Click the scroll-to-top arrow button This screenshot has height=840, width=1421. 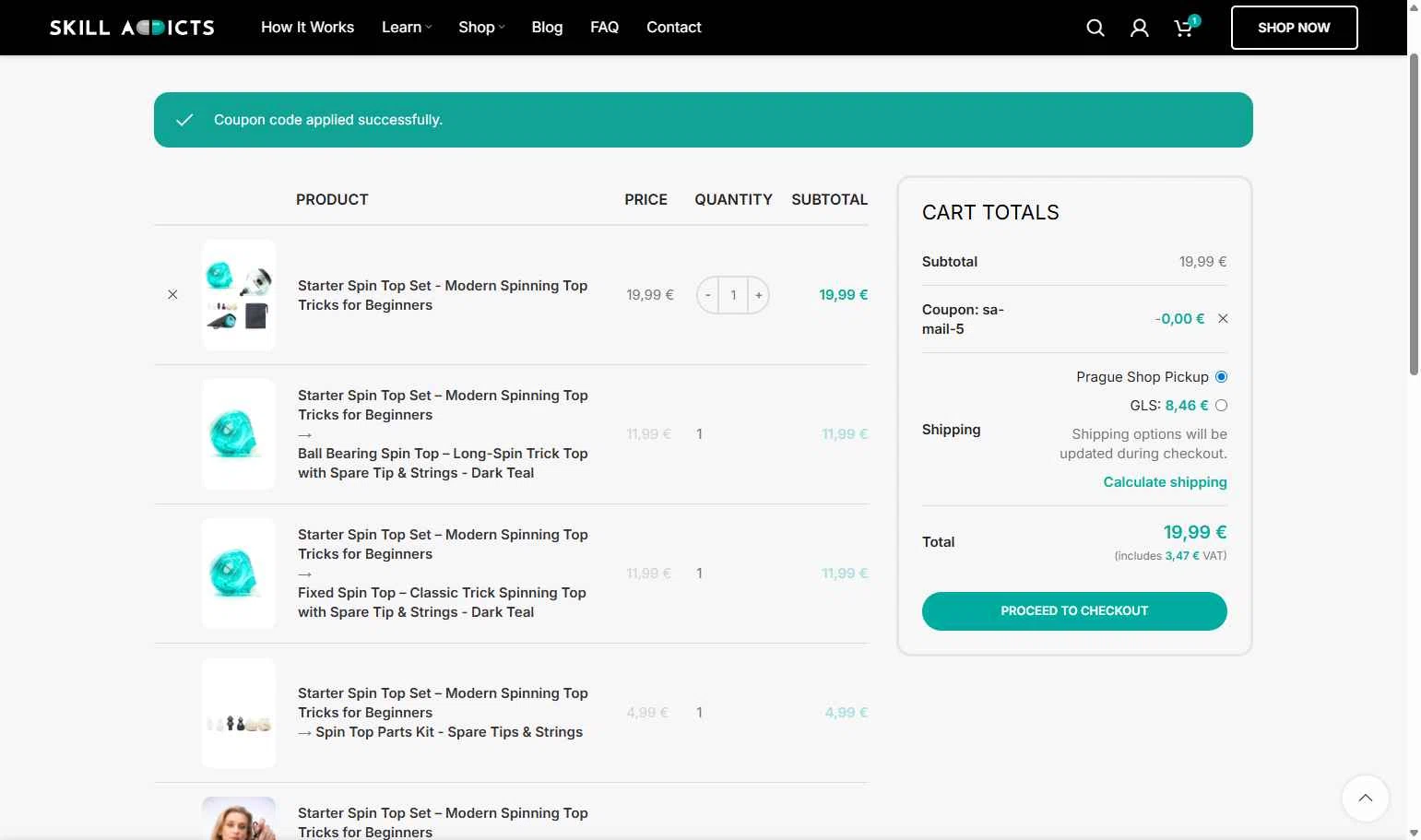click(1366, 799)
